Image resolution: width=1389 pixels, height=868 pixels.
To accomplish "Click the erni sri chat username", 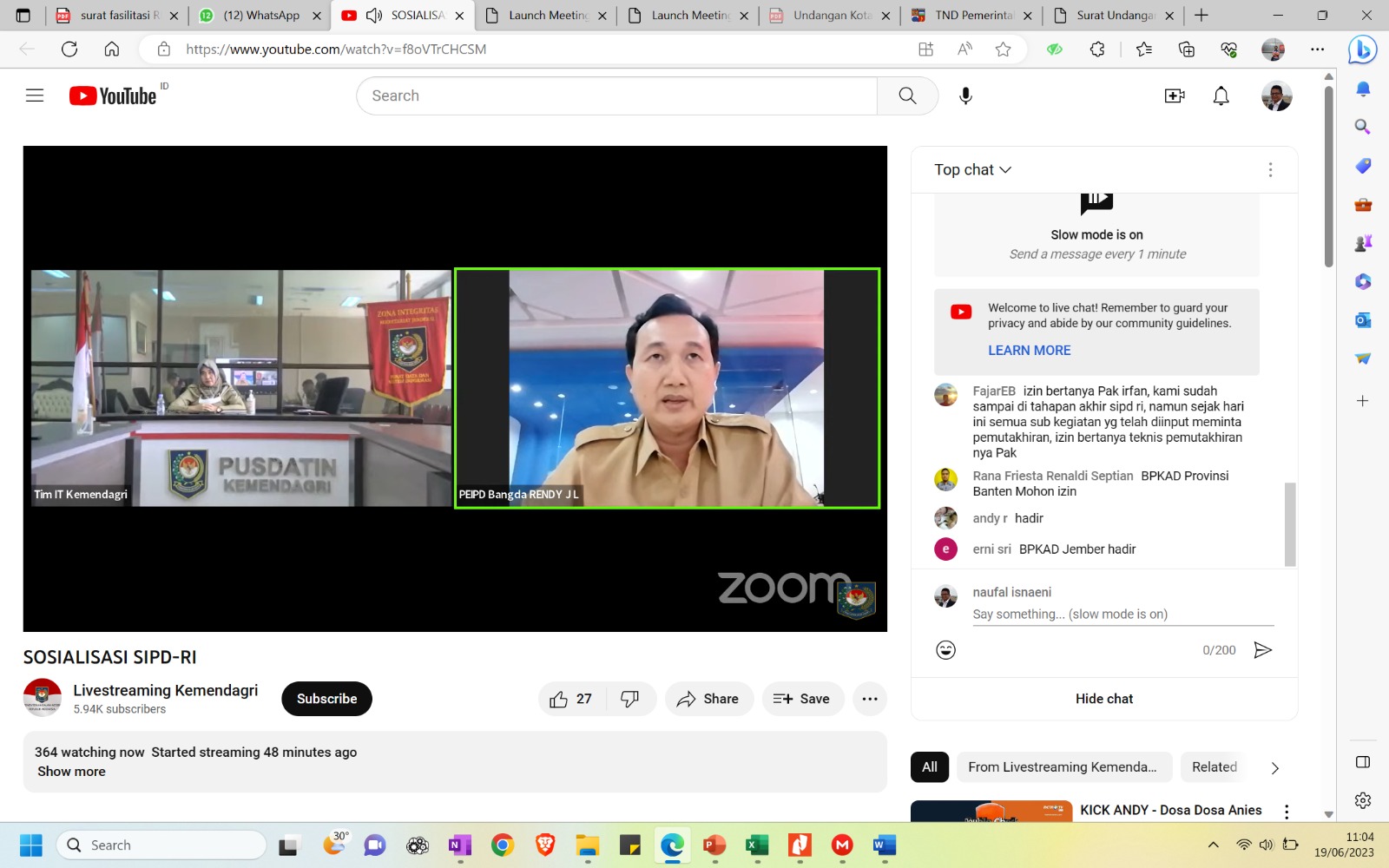I will (991, 549).
